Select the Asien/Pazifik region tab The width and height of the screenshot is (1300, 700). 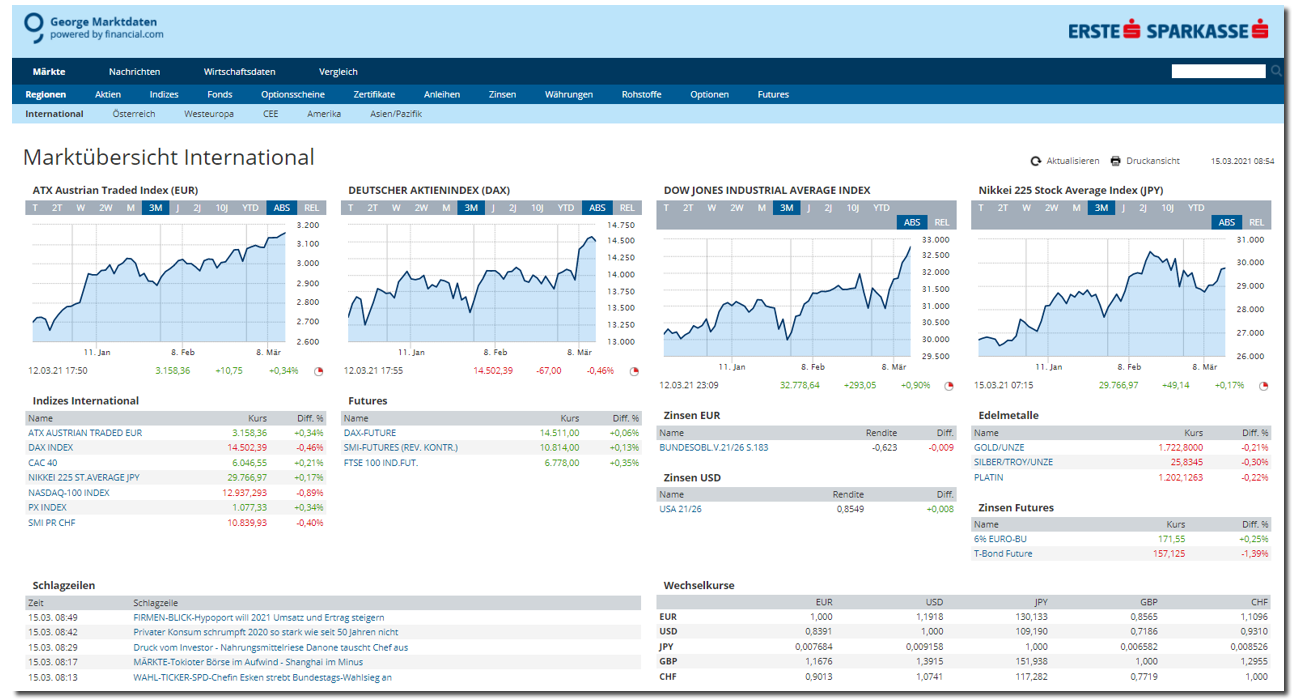(396, 114)
